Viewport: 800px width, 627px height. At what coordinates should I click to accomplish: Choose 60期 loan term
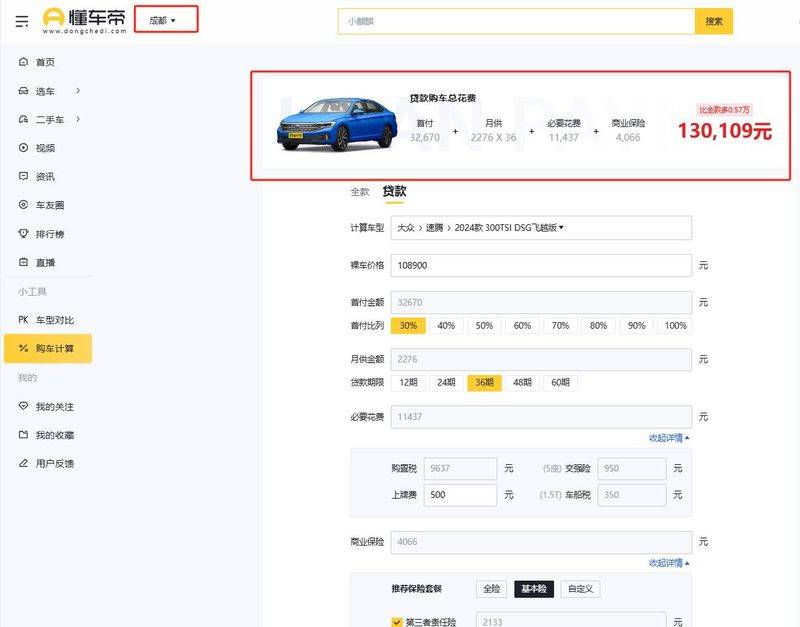click(x=560, y=383)
